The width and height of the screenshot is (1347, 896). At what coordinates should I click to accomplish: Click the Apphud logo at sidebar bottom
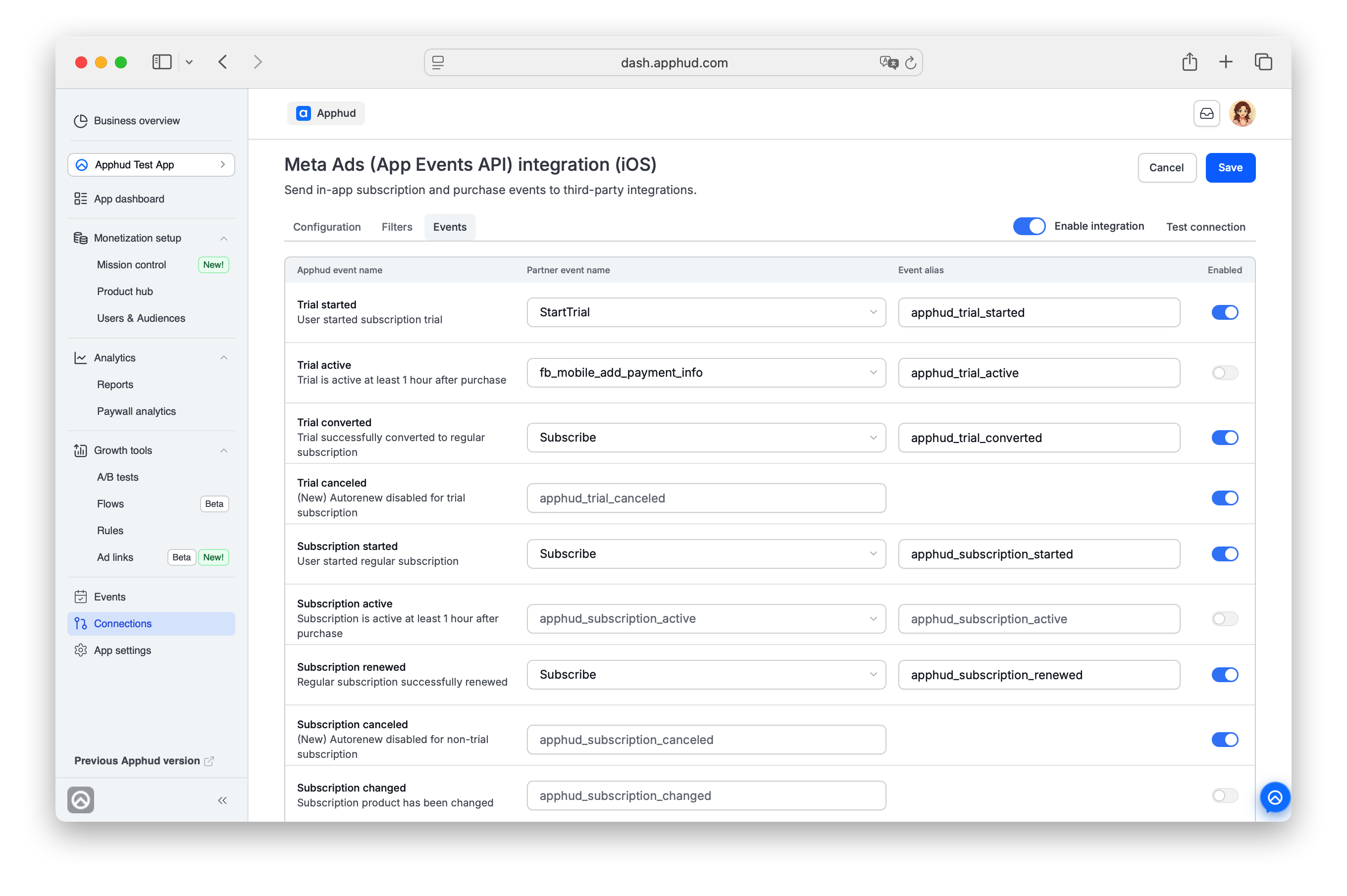(x=81, y=799)
